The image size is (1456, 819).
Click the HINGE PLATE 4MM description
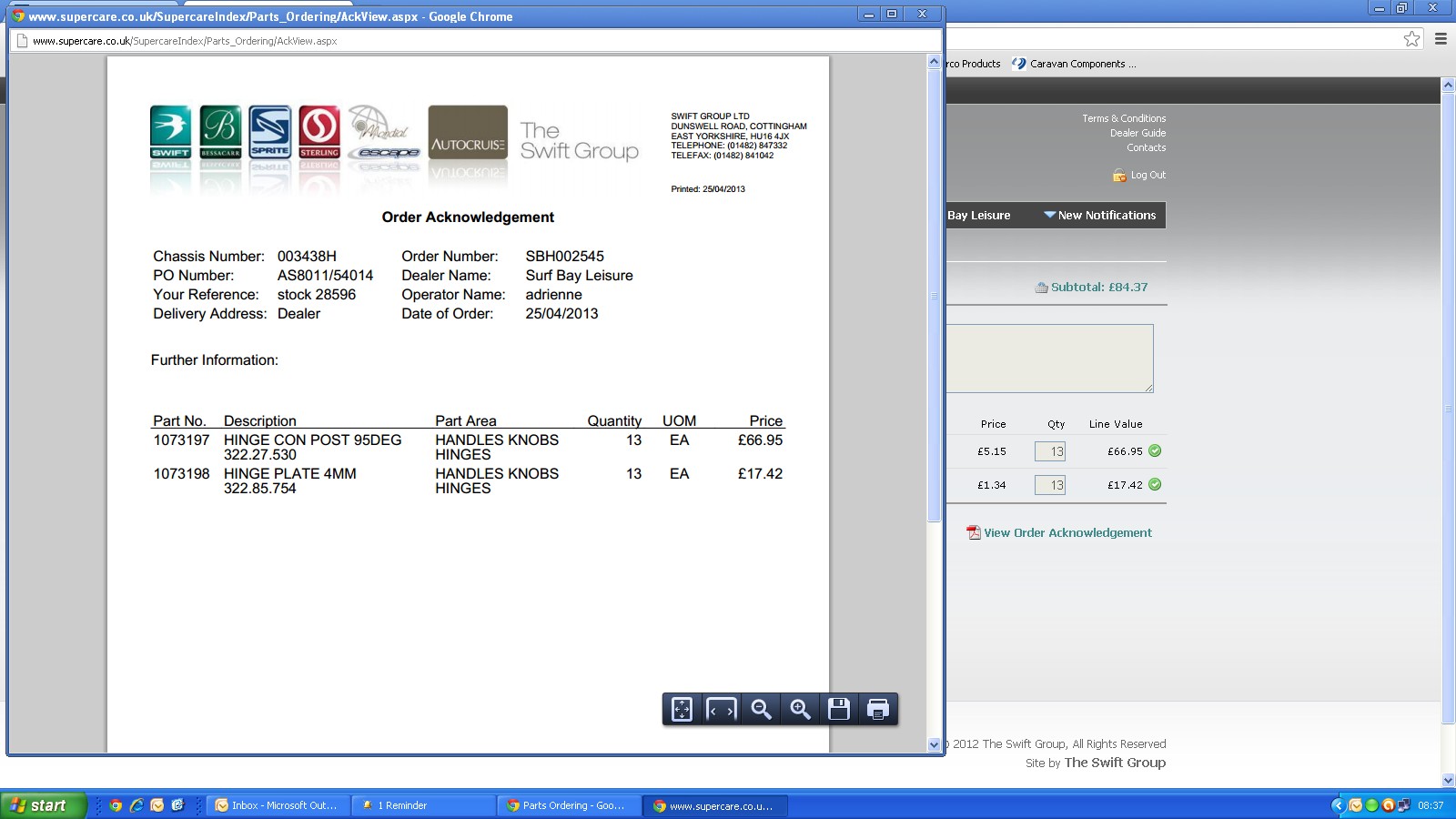pyautogui.click(x=290, y=474)
